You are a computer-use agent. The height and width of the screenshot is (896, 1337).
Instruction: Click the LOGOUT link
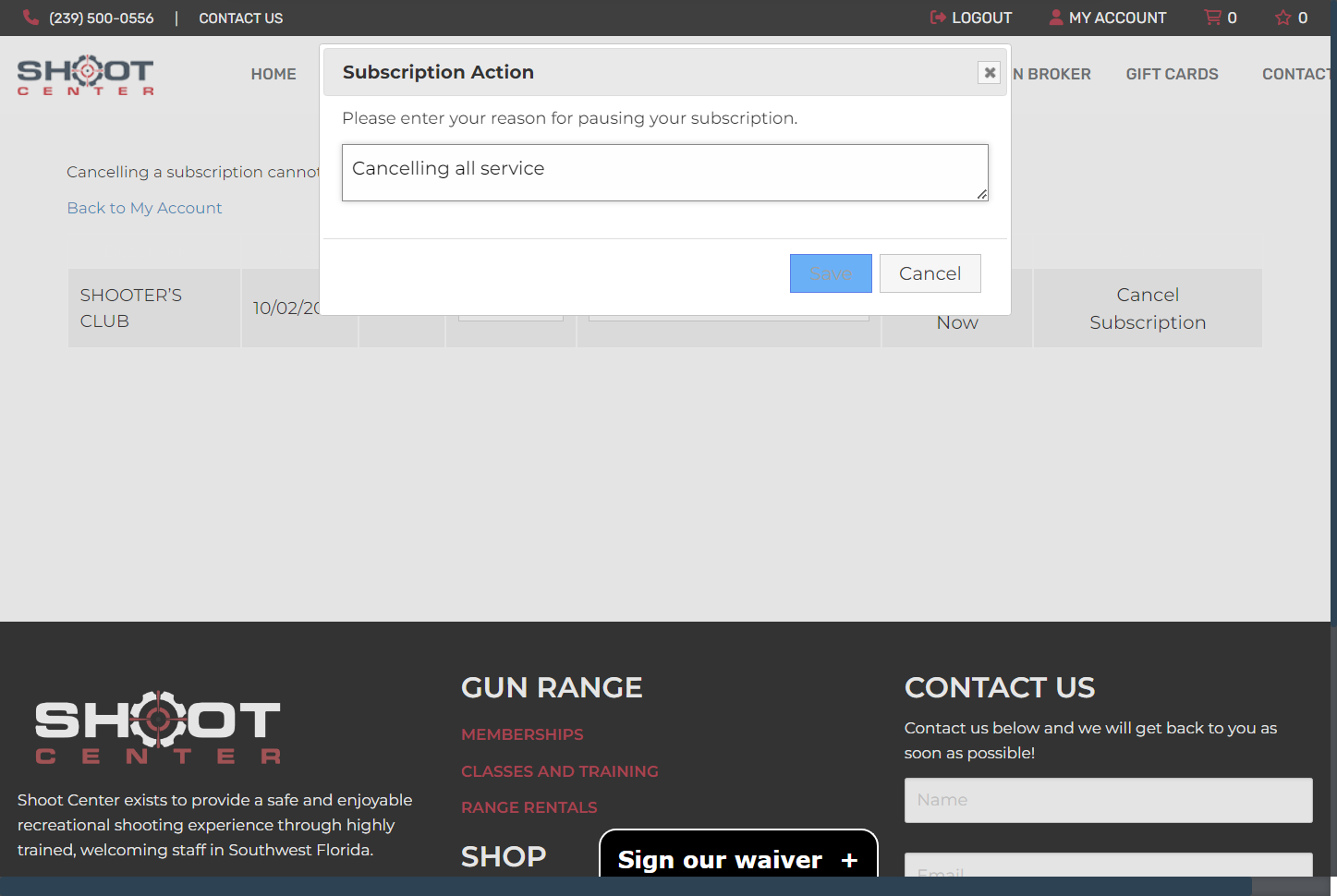point(981,18)
